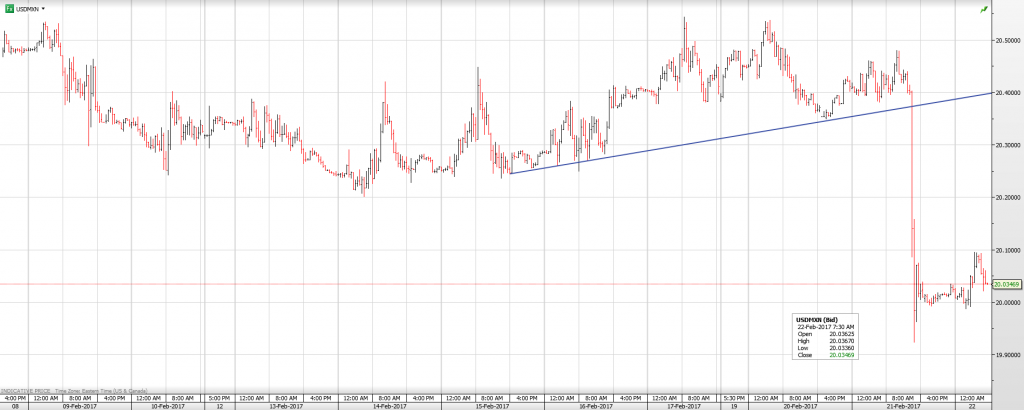Open the USDMXN symbol dropdown arrow
Image resolution: width=1024 pixels, height=410 pixels.
(x=44, y=9)
